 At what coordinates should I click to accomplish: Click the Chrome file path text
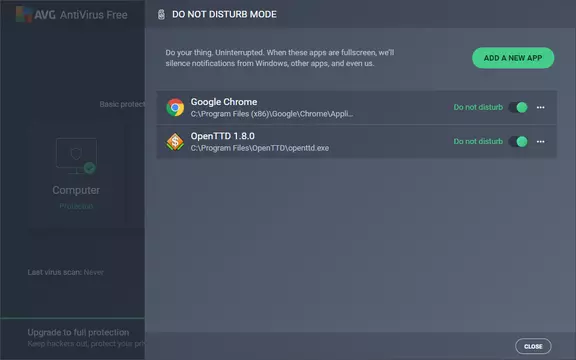tap(271, 114)
